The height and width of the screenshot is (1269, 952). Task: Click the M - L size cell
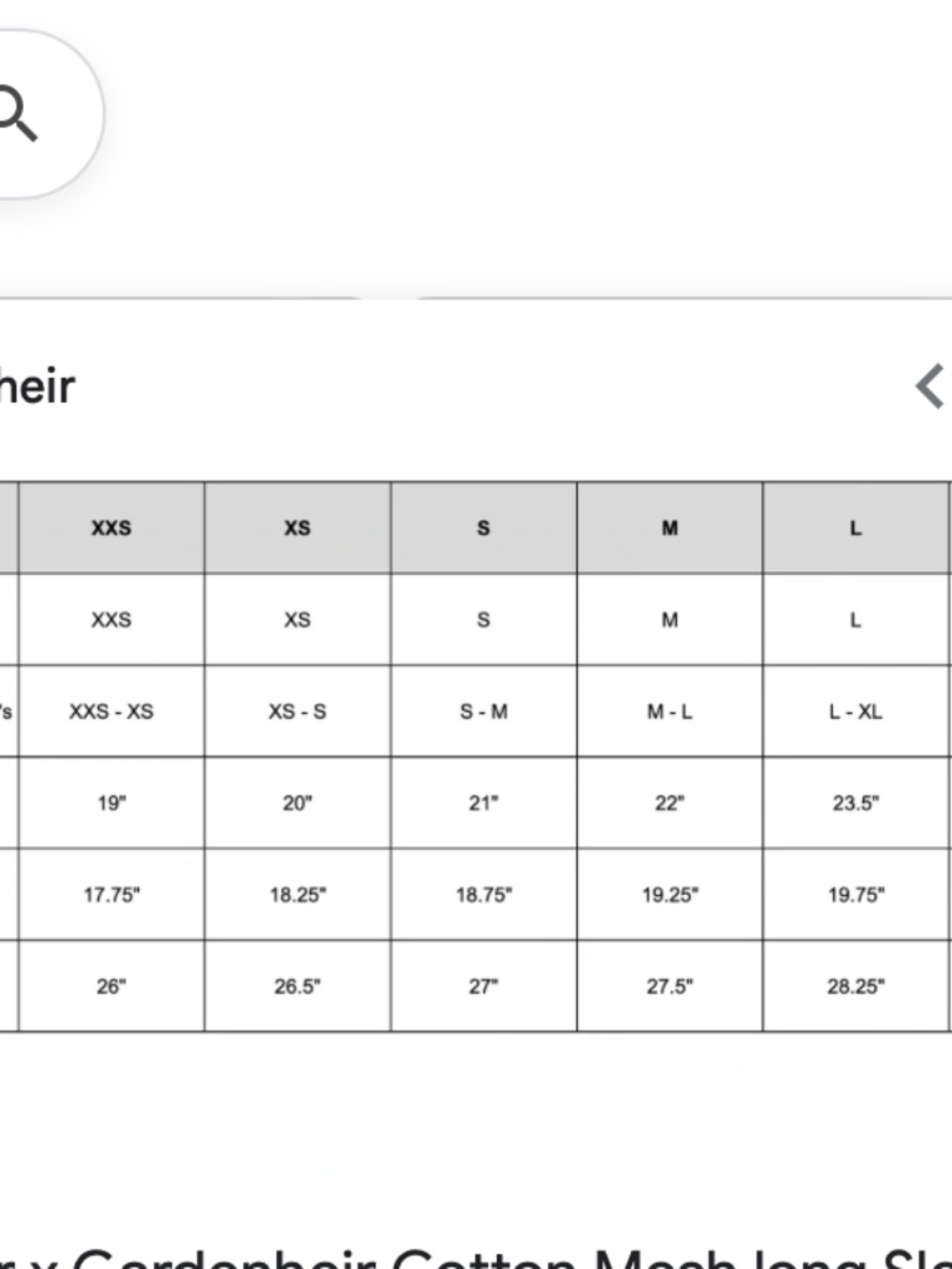[x=669, y=711]
